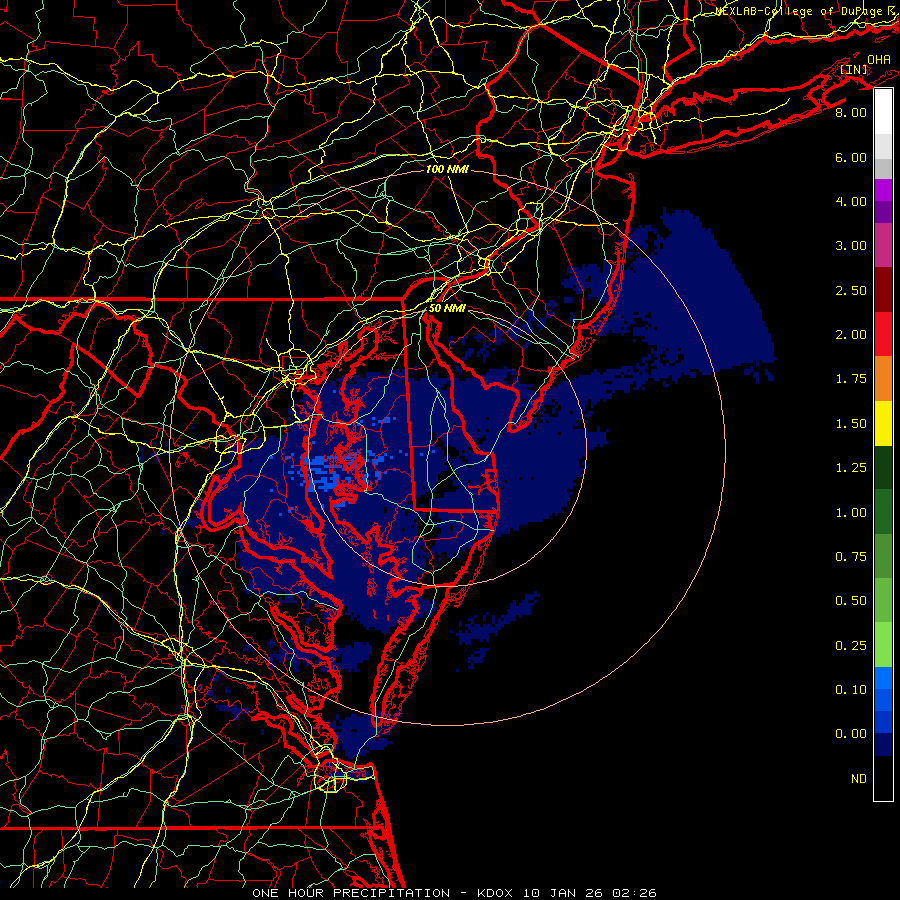900x900 pixels.
Task: Click the "0.50" legend value
Action: point(851,601)
